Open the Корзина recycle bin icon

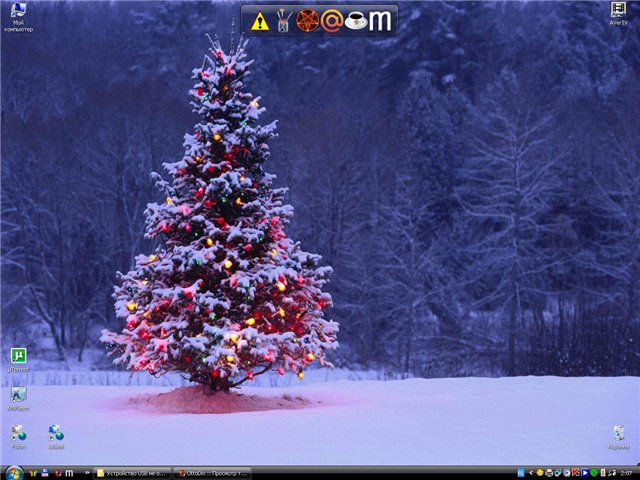(618, 437)
